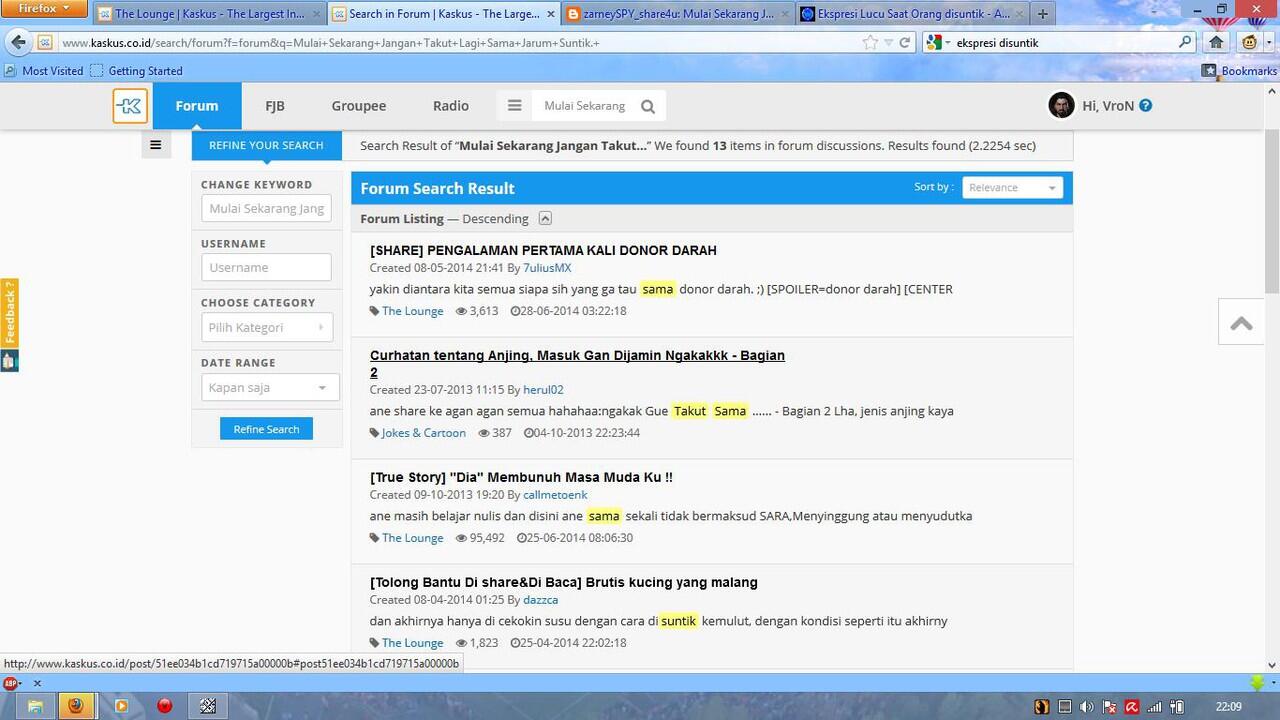Click the Firefox taskbar icon
Image resolution: width=1280 pixels, height=720 pixels.
pos(76,706)
